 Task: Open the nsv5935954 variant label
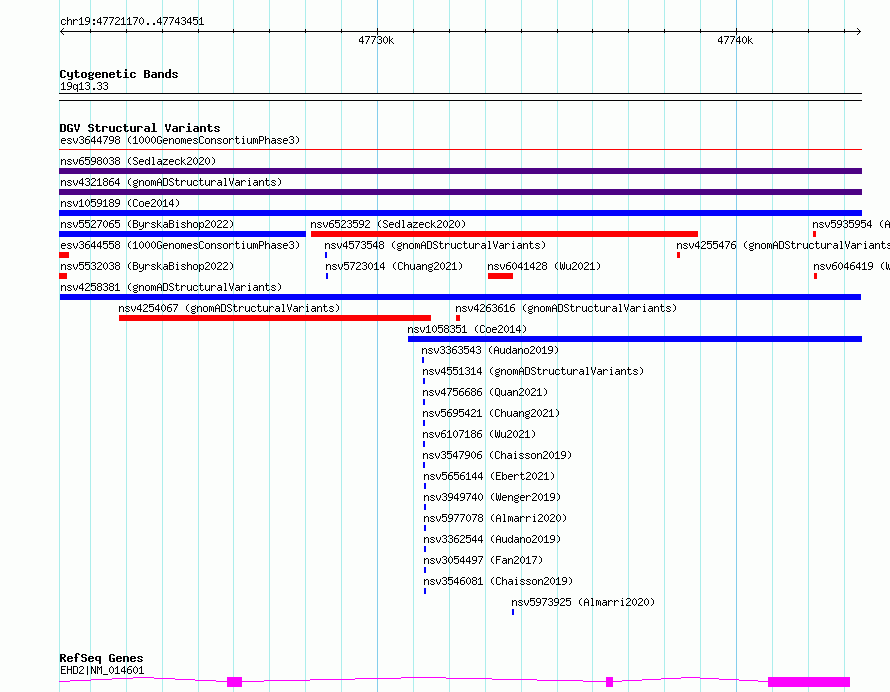coord(850,224)
